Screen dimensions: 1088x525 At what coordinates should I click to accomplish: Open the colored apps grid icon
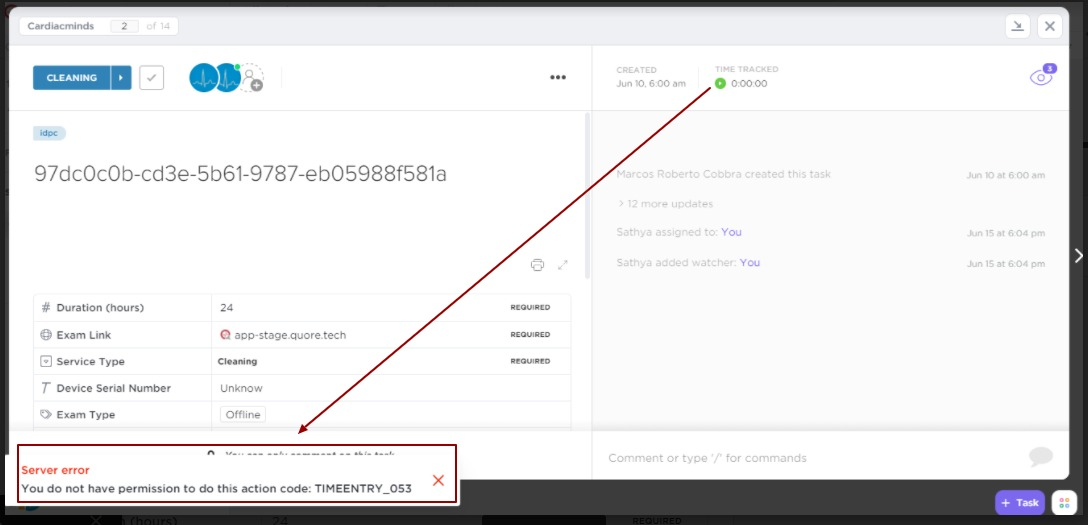click(1064, 503)
